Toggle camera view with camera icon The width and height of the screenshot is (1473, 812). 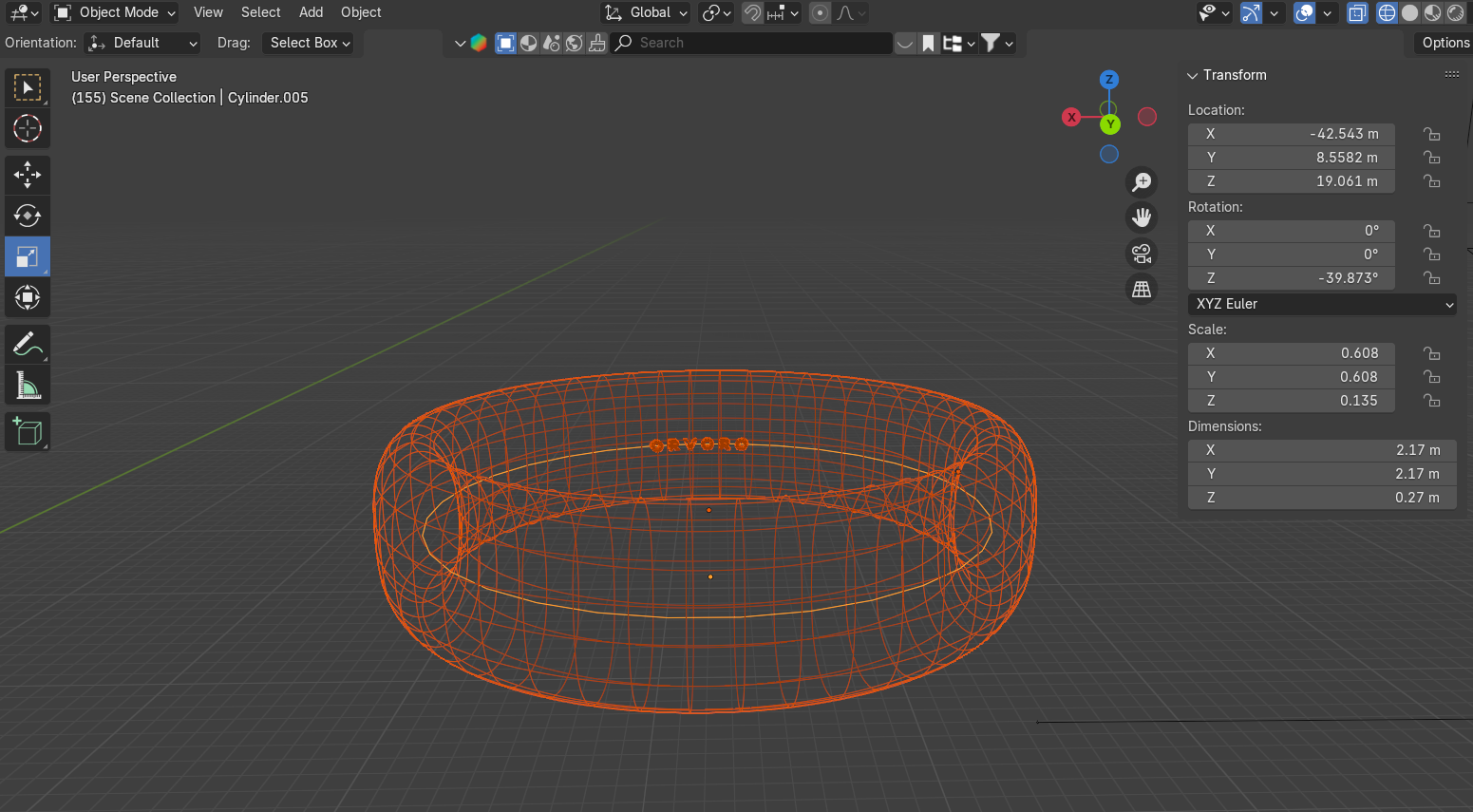coord(1142,254)
